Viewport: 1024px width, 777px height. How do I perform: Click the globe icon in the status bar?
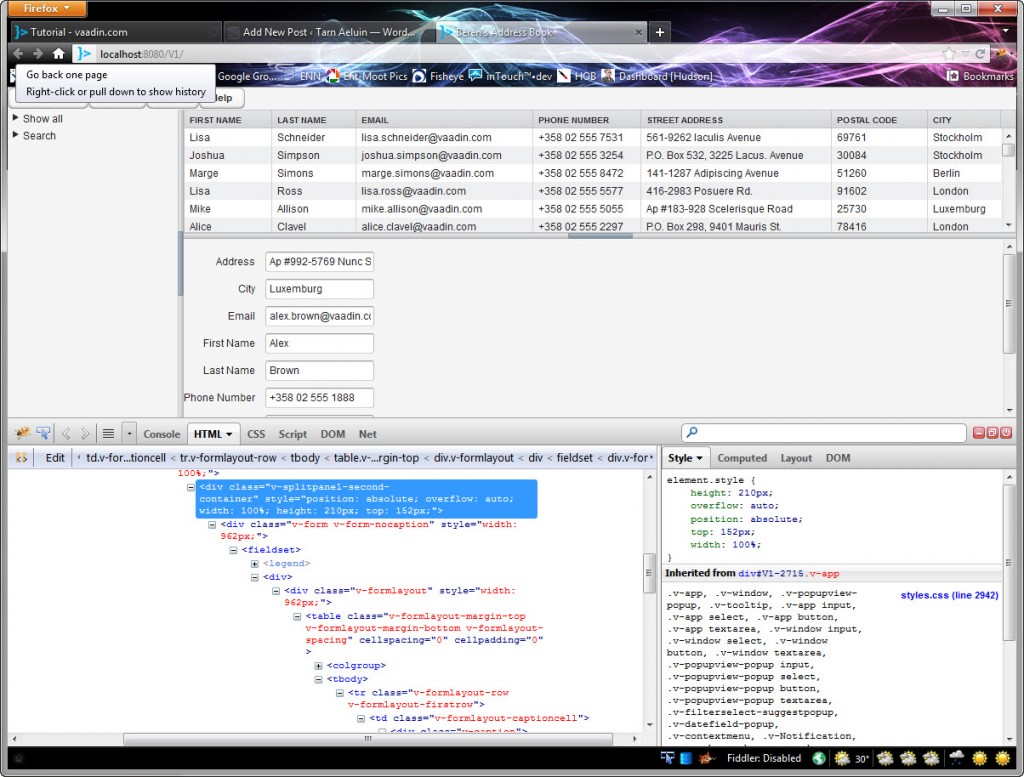(818, 758)
